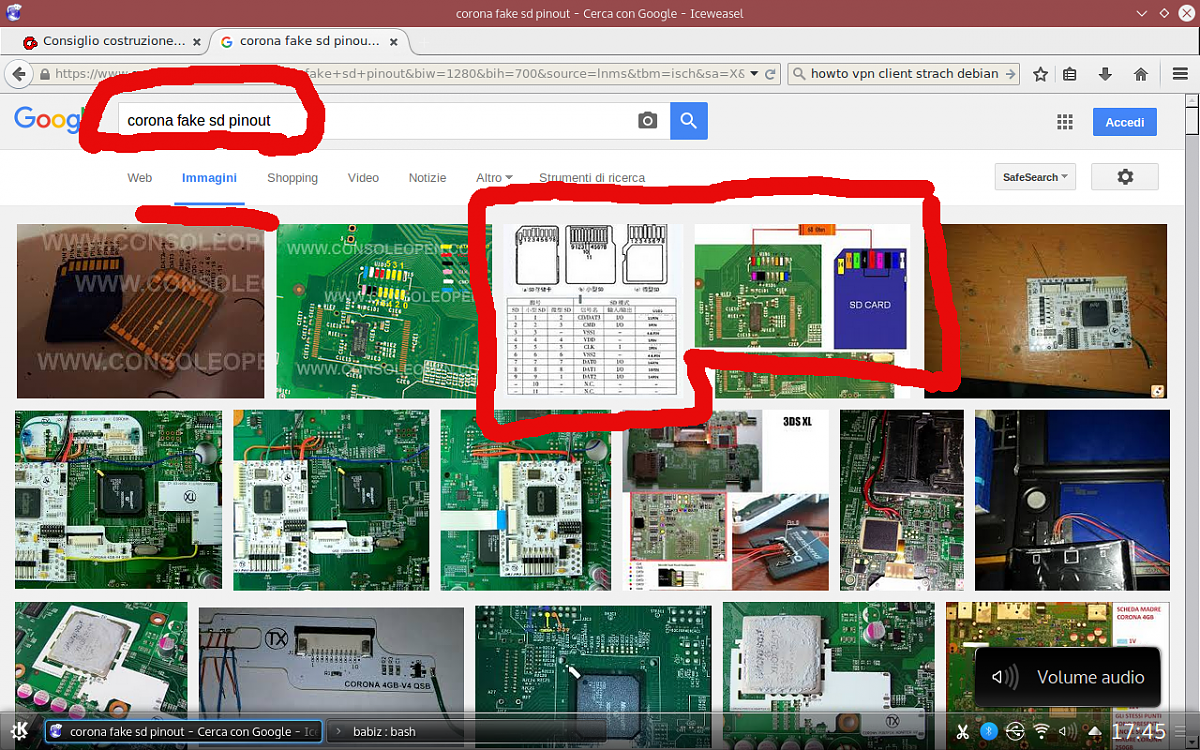This screenshot has height=750, width=1200.
Task: Open the Google apps grid
Action: click(x=1065, y=122)
